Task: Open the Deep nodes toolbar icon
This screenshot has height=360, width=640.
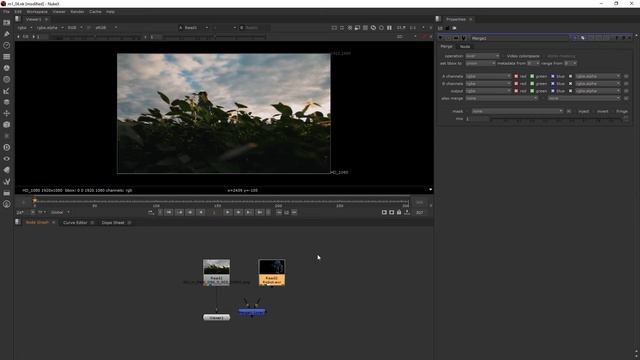Action: 7,147
